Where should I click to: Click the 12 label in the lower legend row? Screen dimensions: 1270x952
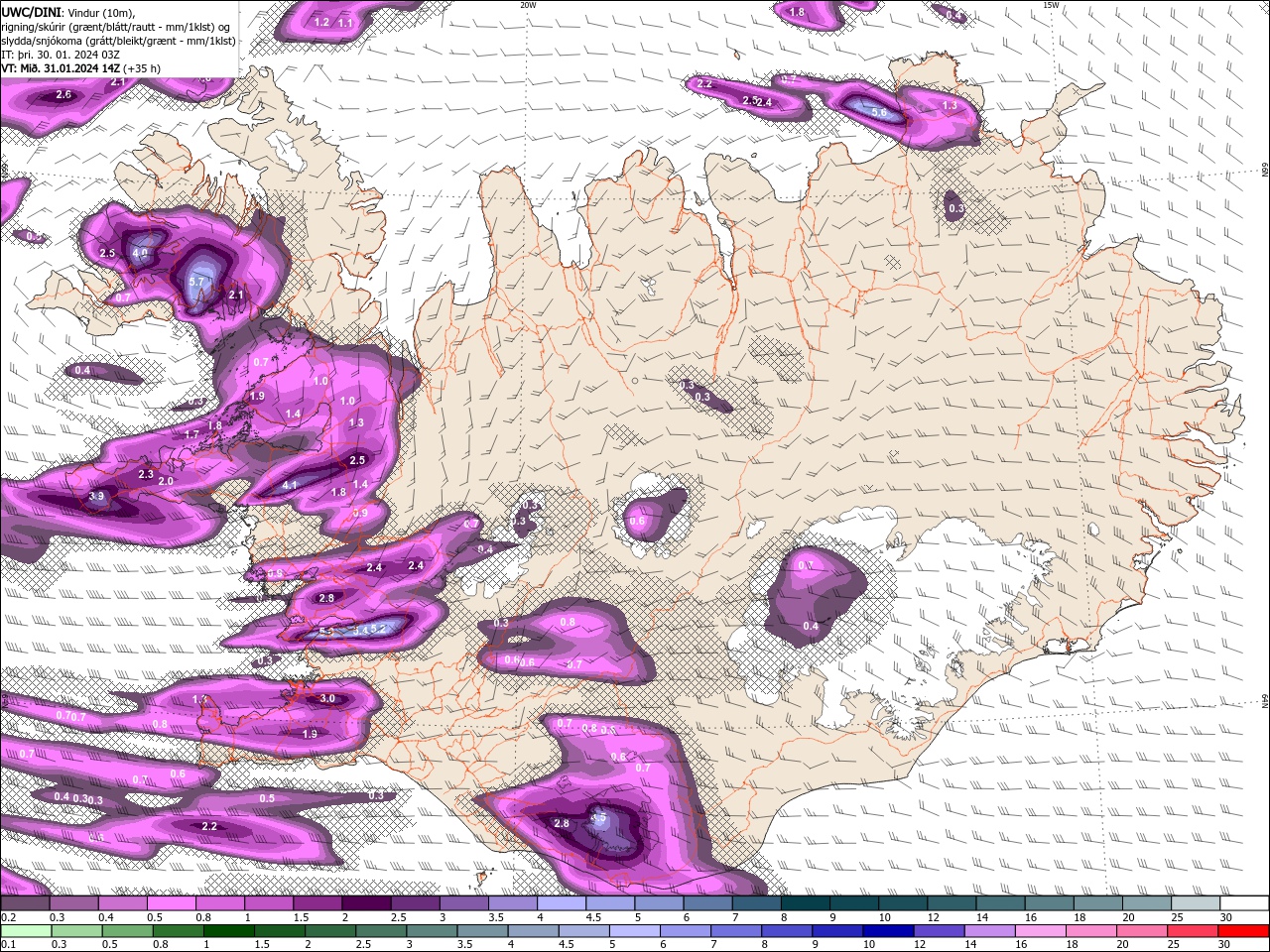(x=920, y=944)
